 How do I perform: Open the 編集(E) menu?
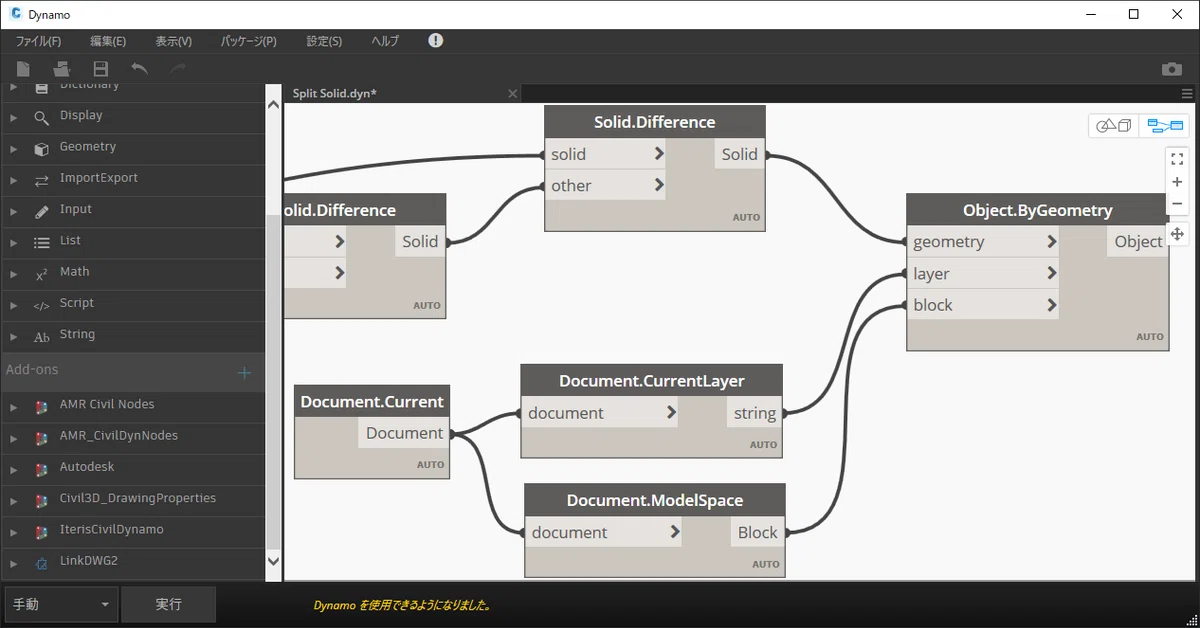[x=108, y=41]
